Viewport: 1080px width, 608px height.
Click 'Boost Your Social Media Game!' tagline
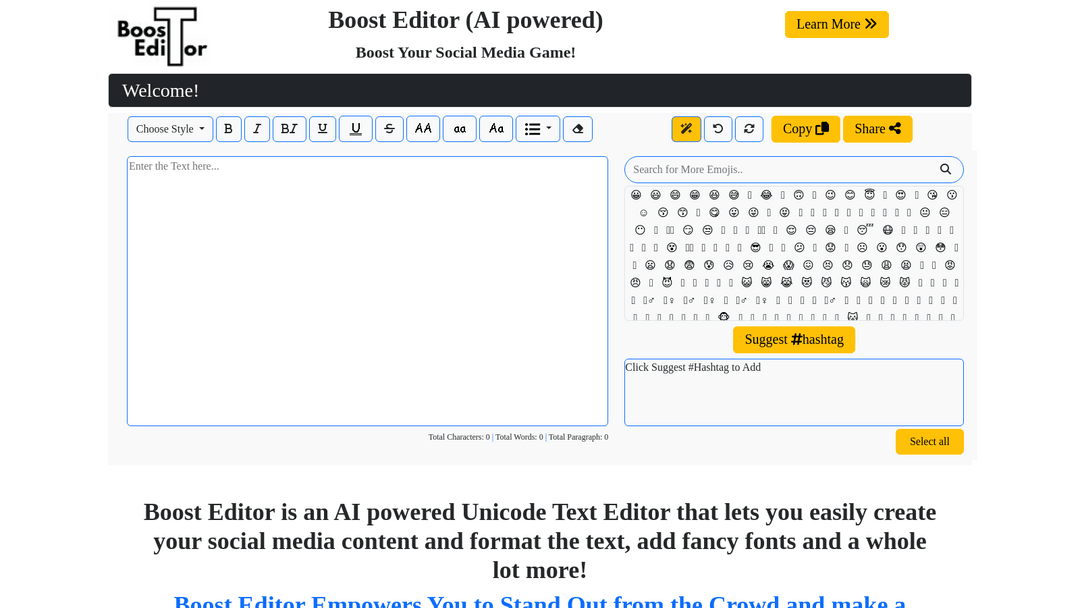click(x=466, y=52)
